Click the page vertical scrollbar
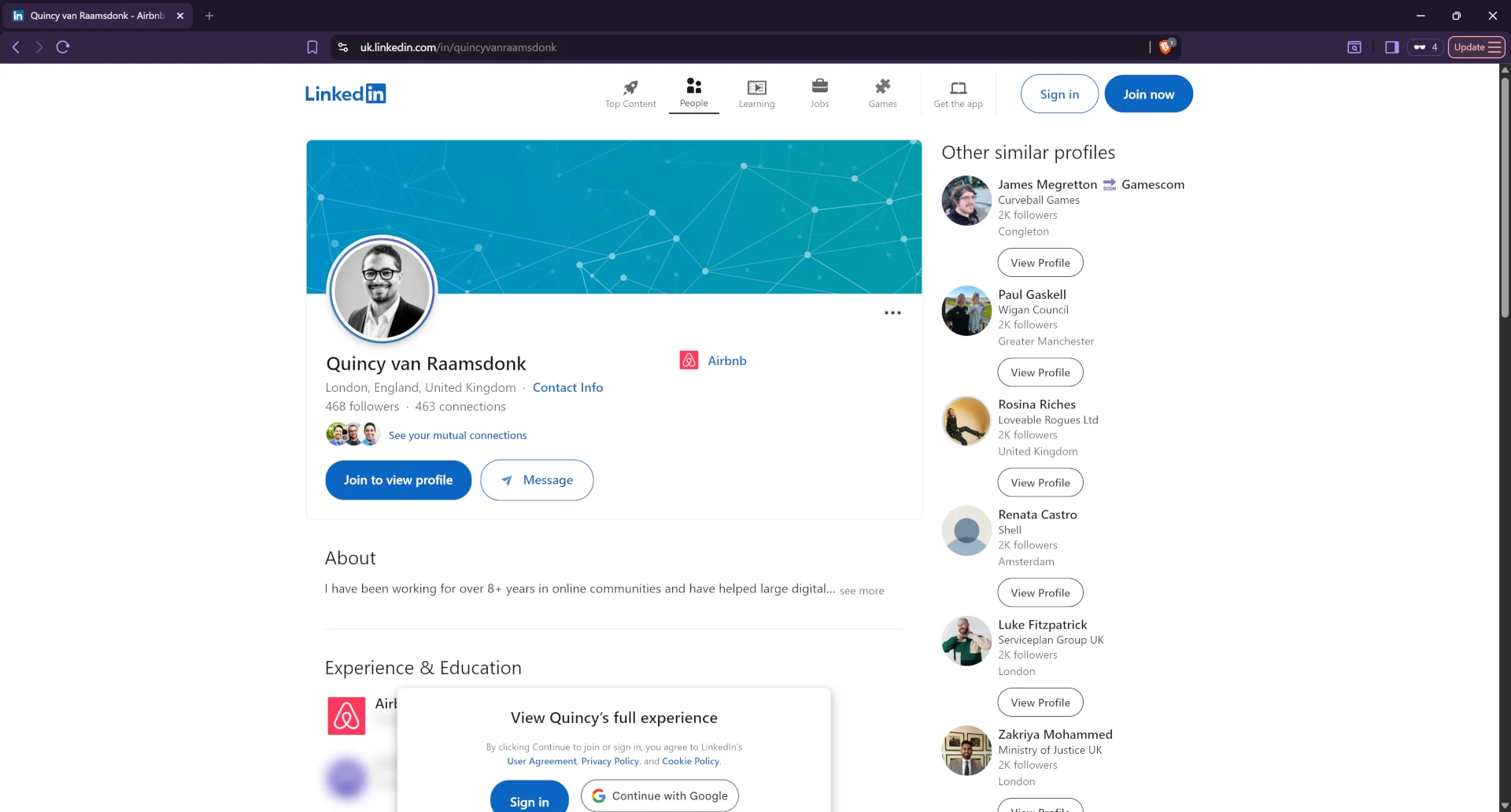 pyautogui.click(x=1505, y=197)
